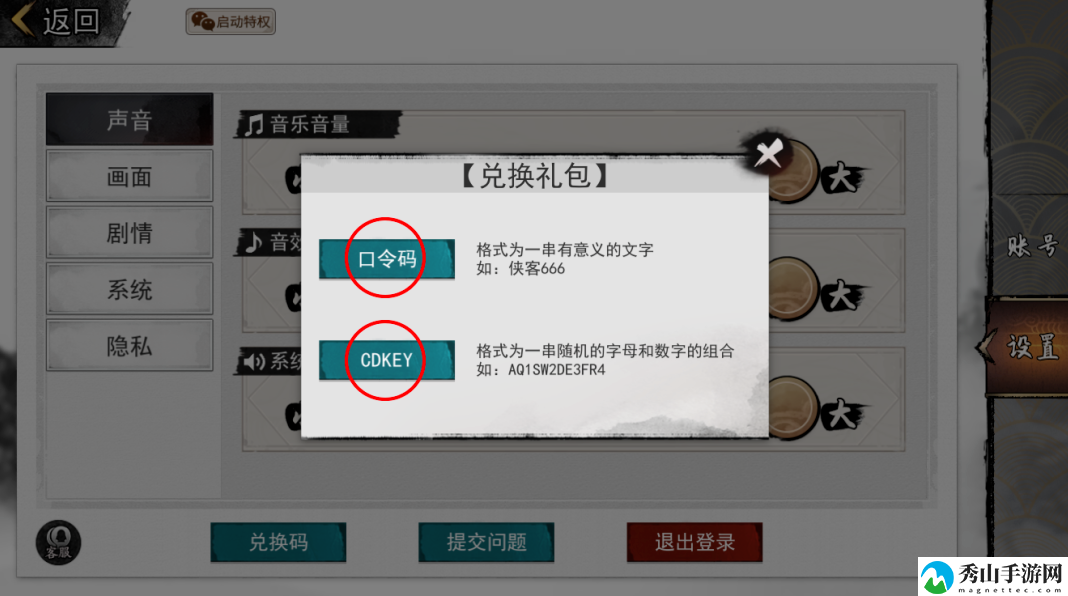1068x596 pixels.
Task: Close the 兑换礼包 dialog with X
Action: pos(768,153)
